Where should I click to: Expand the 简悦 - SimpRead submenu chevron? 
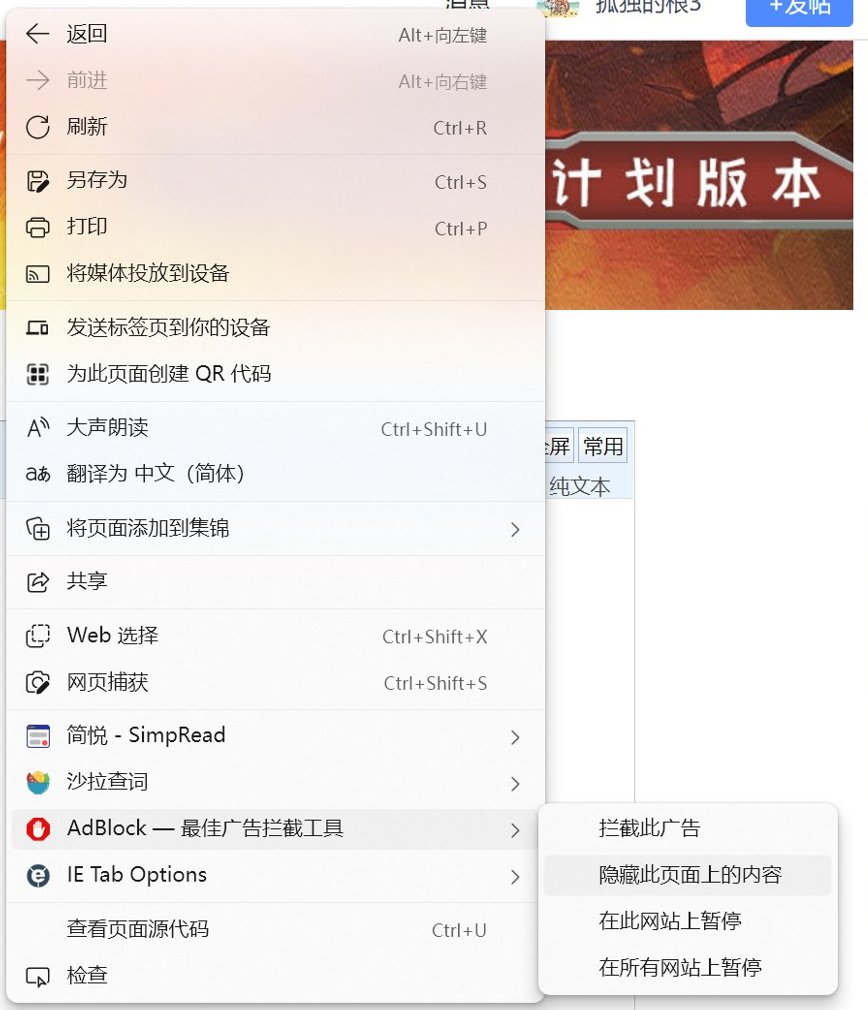514,737
